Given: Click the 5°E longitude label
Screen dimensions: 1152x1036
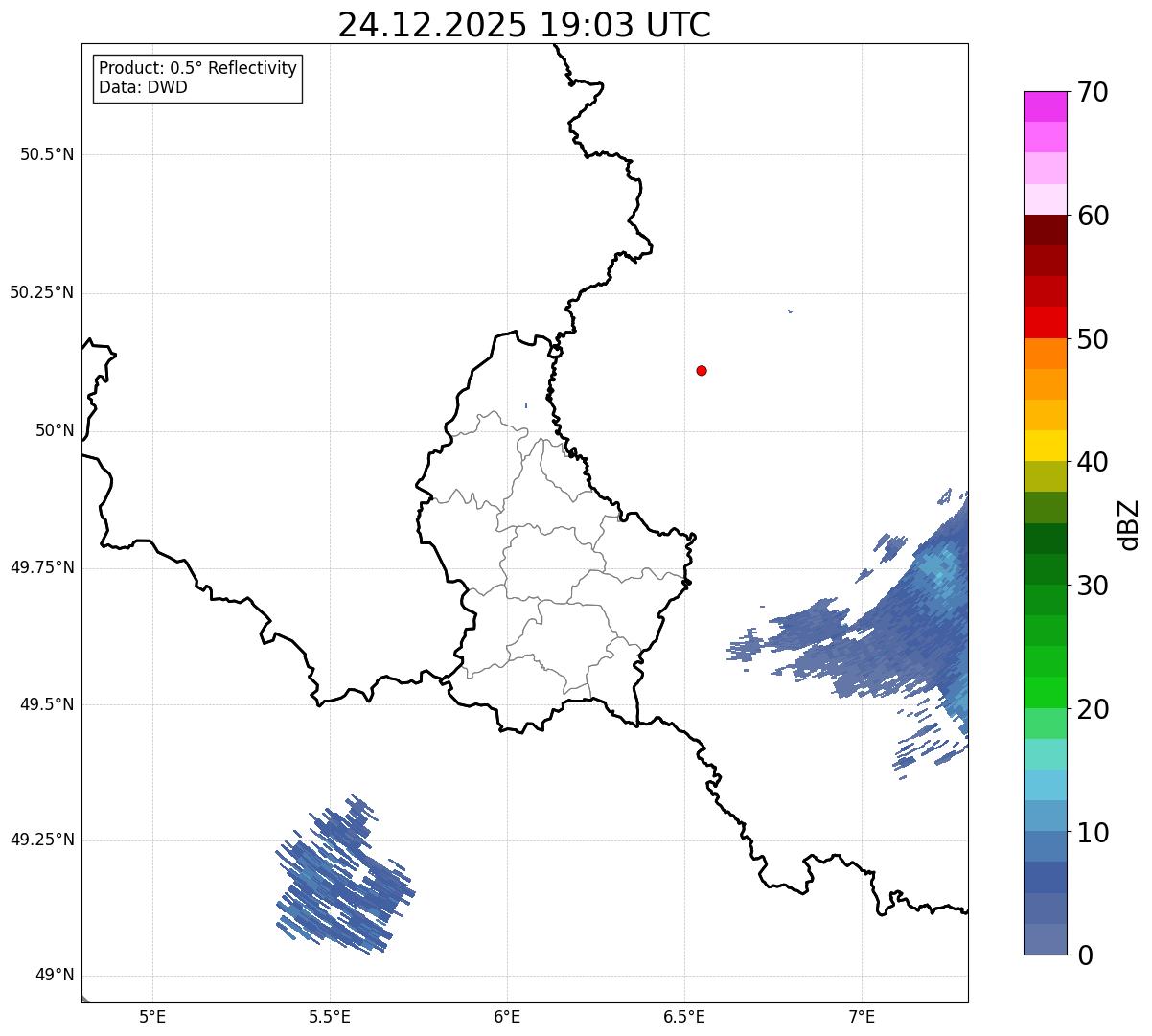Looking at the screenshot, I should pos(152,1016).
